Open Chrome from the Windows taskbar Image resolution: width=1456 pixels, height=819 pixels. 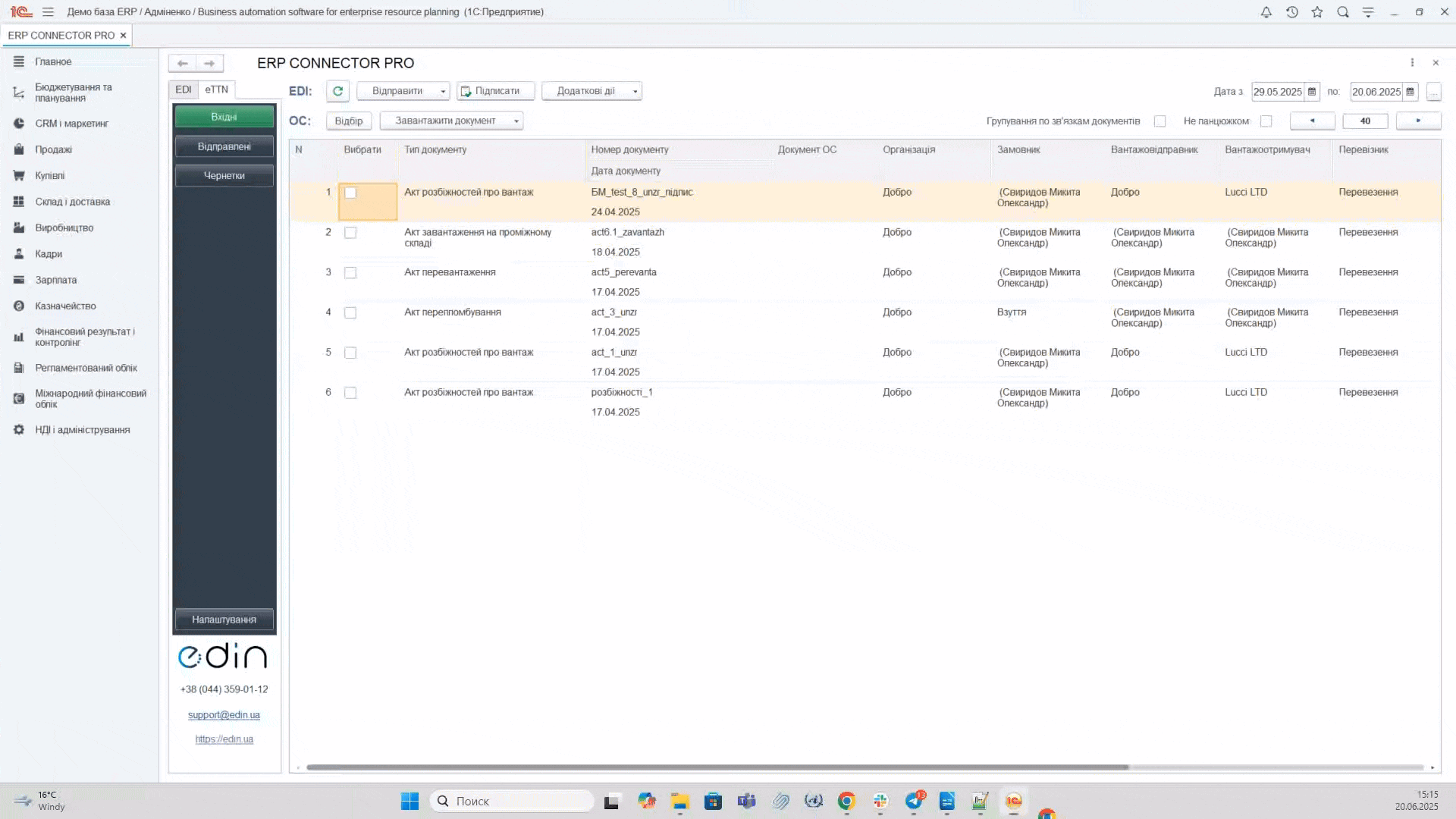tap(846, 801)
